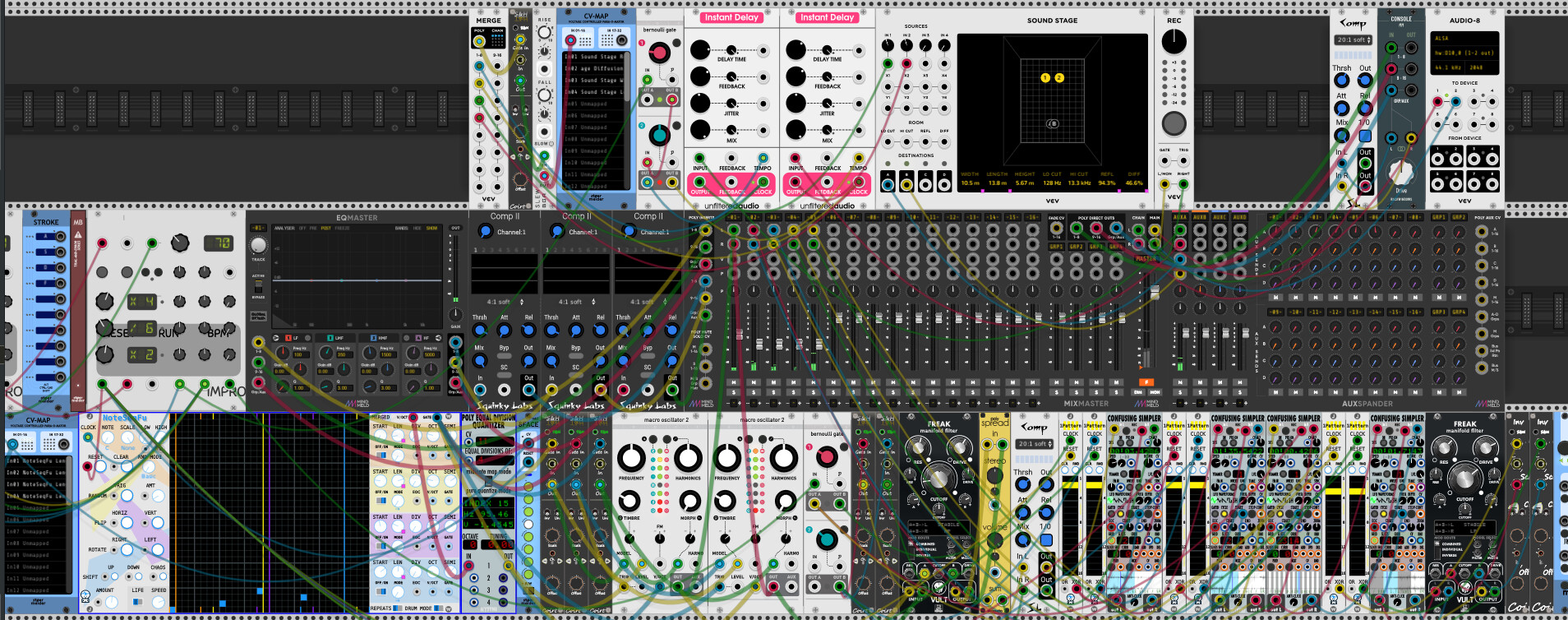Set EQMaster analyser to PRE
The image size is (1568, 620).
314,228
